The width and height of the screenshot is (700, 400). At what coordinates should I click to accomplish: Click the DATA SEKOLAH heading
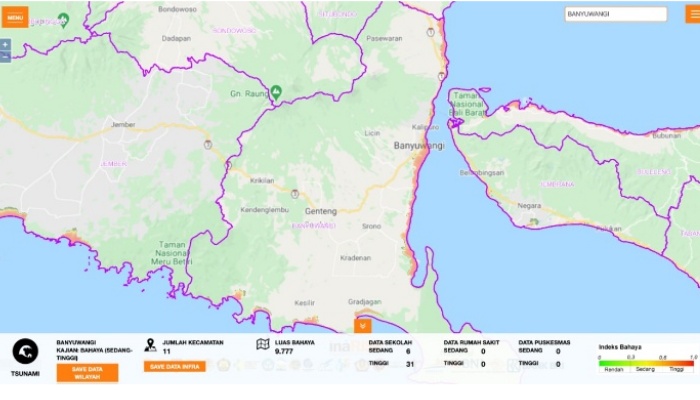tap(390, 342)
